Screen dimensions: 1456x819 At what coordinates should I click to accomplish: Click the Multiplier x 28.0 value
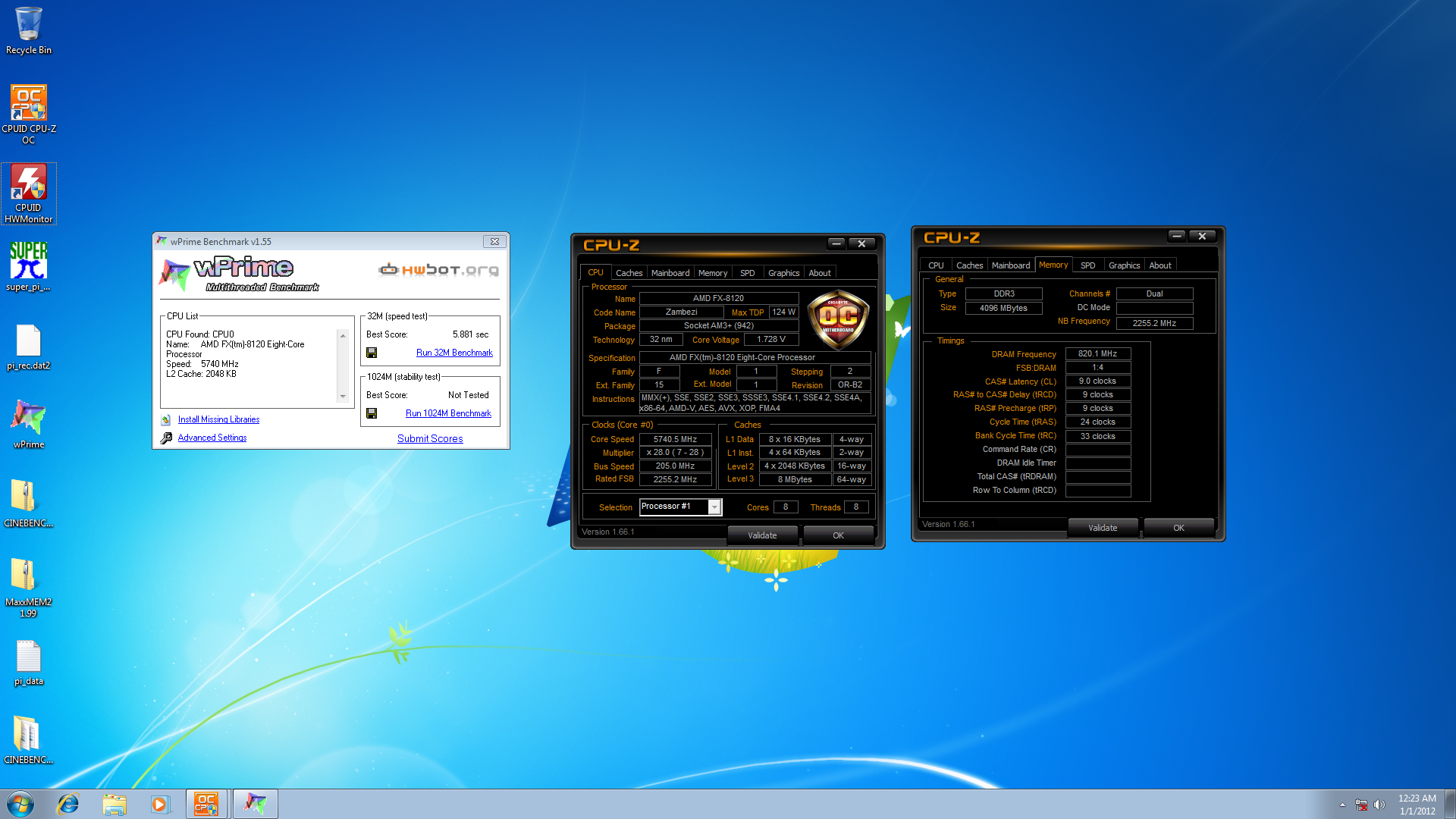tap(675, 453)
